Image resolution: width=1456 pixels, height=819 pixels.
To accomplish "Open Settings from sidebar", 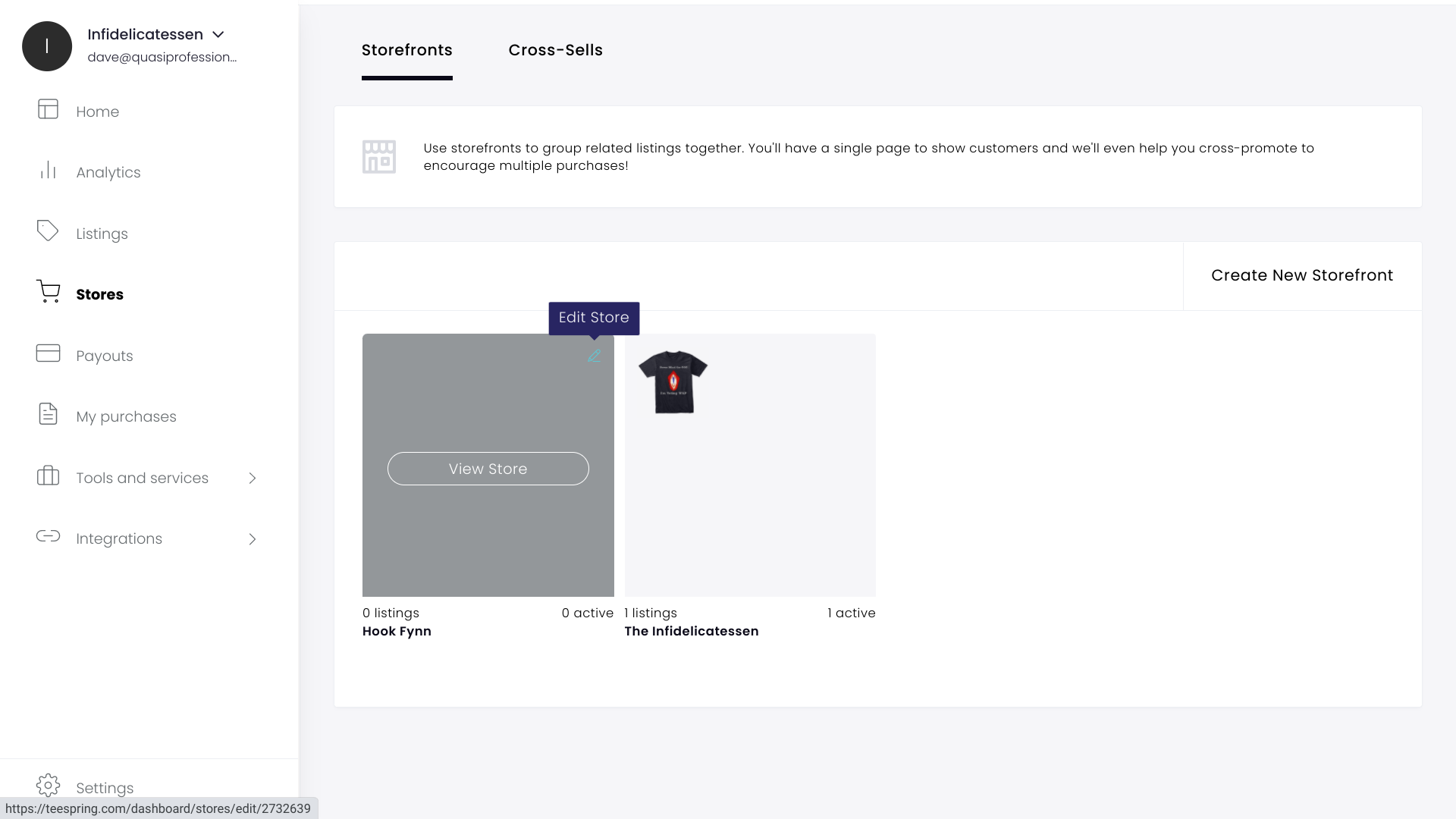I will click(105, 787).
